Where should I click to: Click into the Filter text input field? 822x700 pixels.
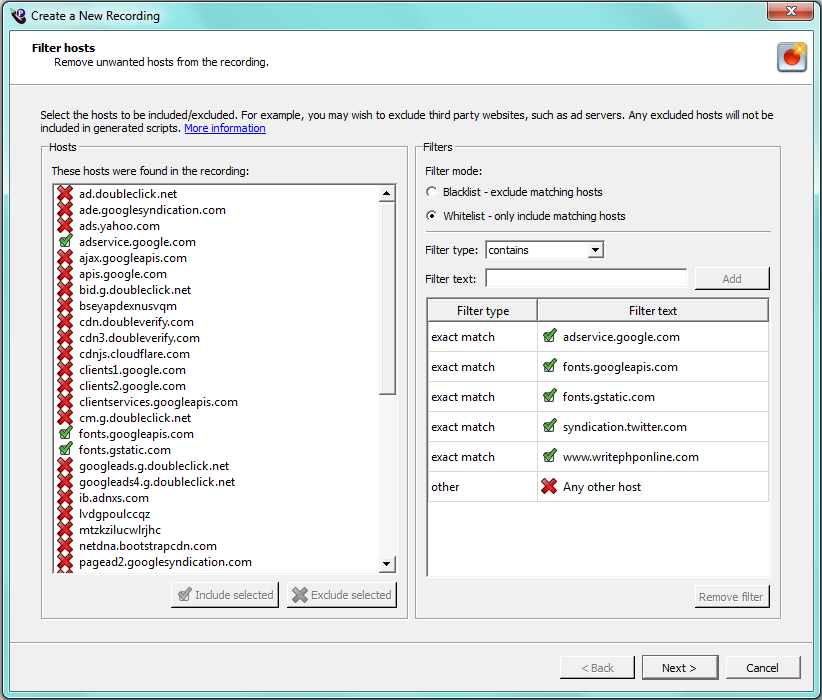tap(586, 279)
